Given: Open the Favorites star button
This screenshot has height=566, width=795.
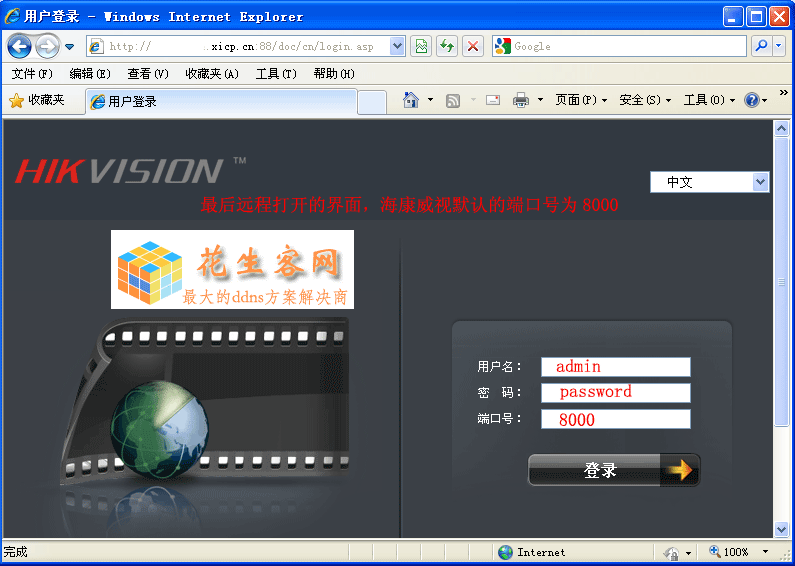Looking at the screenshot, I should (x=37, y=100).
